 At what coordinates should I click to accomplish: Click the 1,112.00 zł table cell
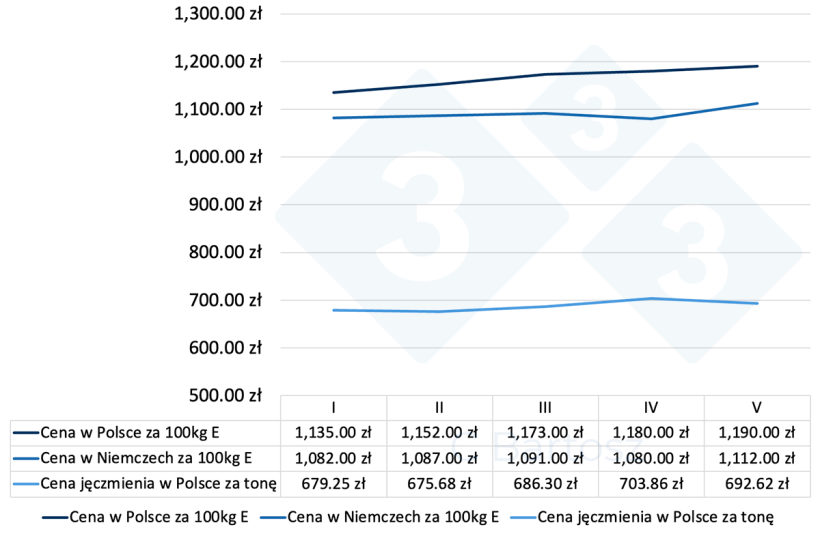pyautogui.click(x=757, y=458)
